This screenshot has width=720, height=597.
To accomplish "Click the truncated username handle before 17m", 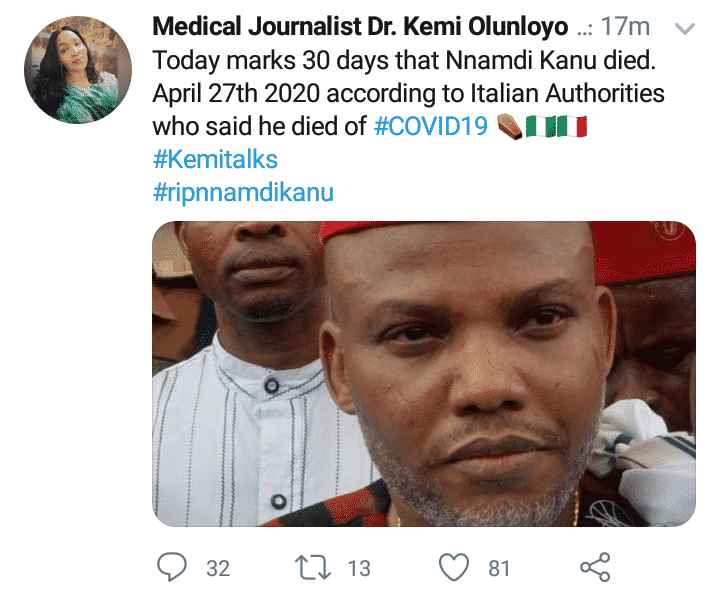I will coord(585,29).
